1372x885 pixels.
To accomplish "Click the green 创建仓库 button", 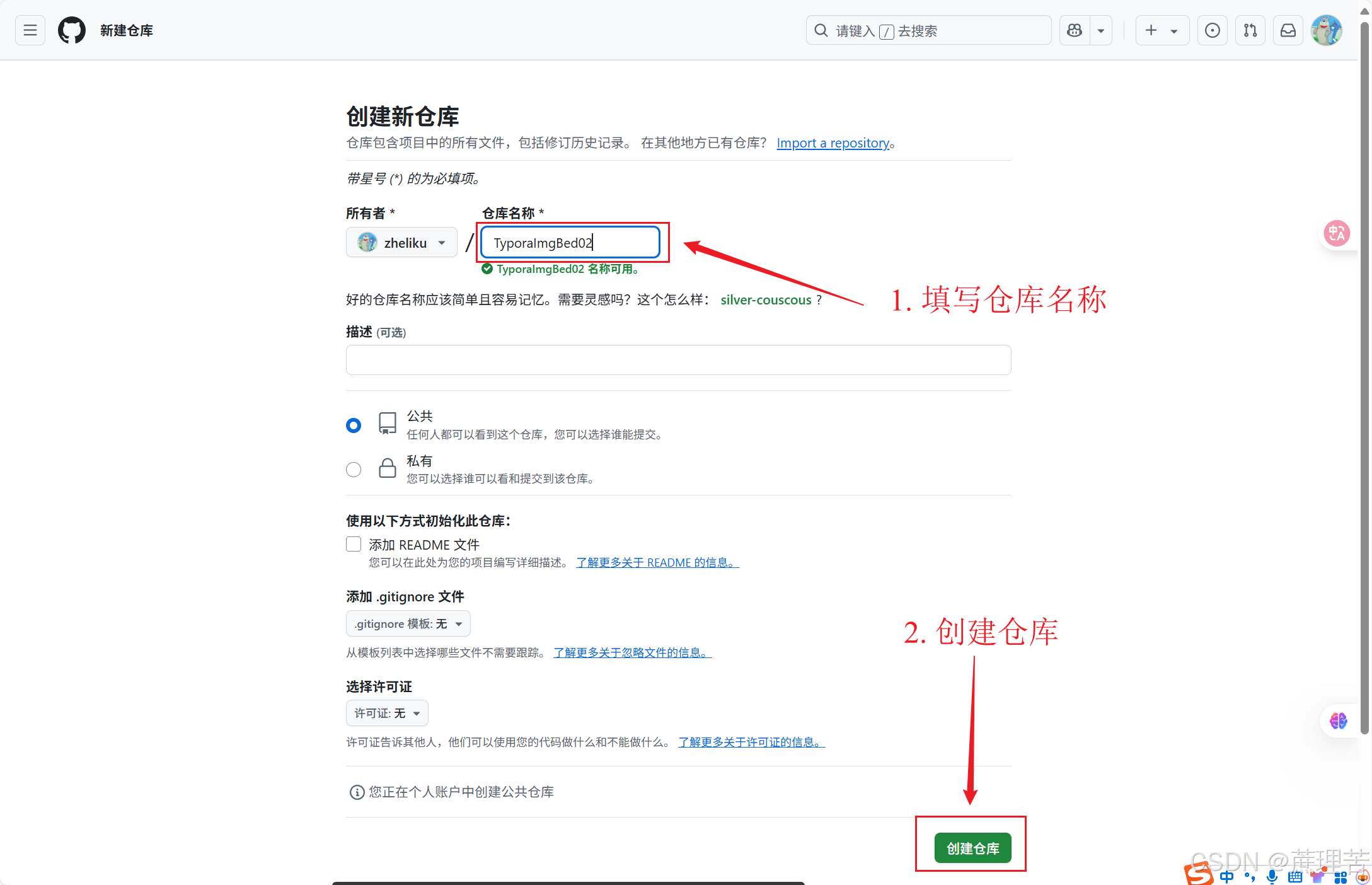I will click(x=972, y=848).
